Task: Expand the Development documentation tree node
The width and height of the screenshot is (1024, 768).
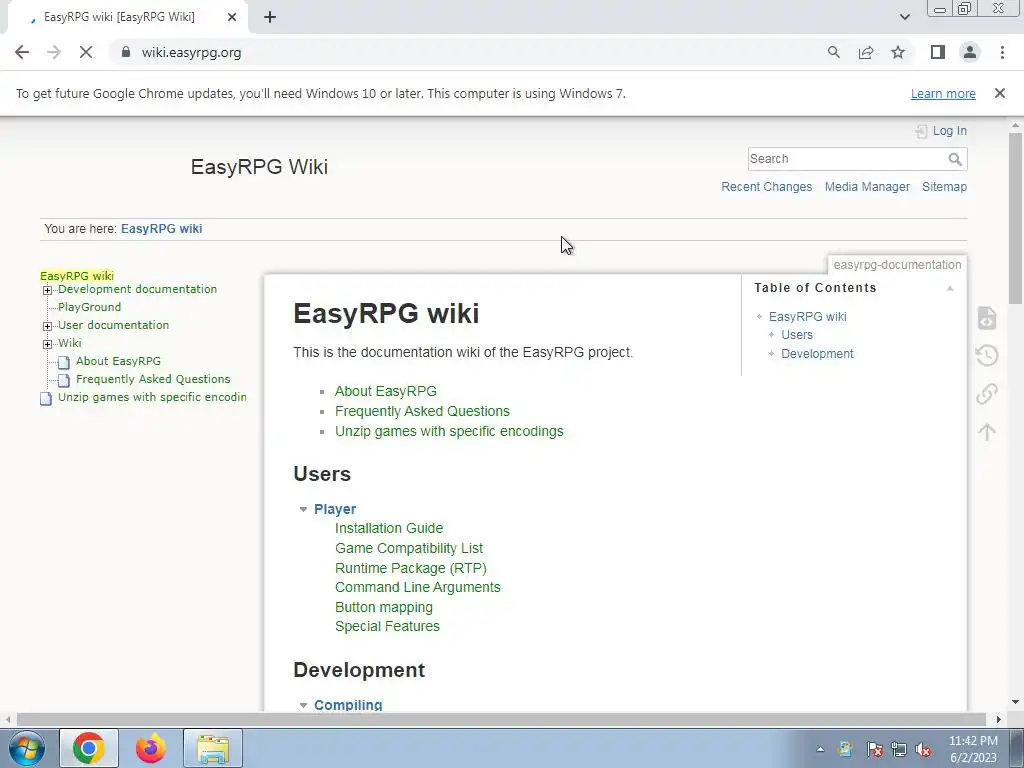Action: click(x=47, y=290)
